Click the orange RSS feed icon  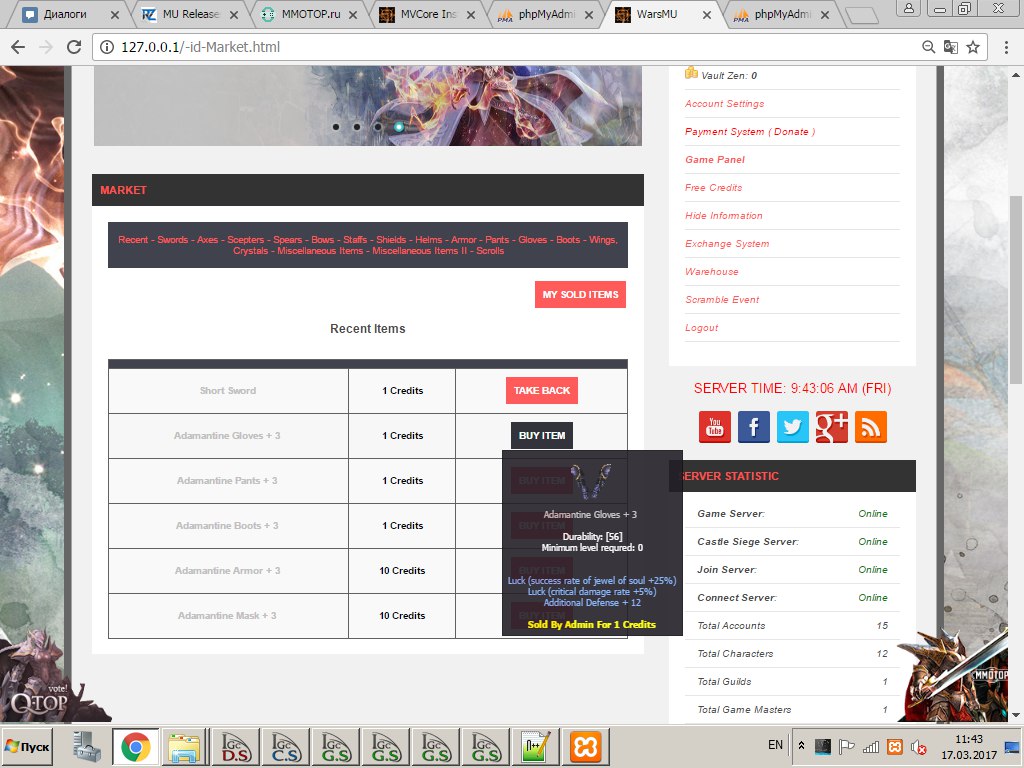click(x=870, y=427)
